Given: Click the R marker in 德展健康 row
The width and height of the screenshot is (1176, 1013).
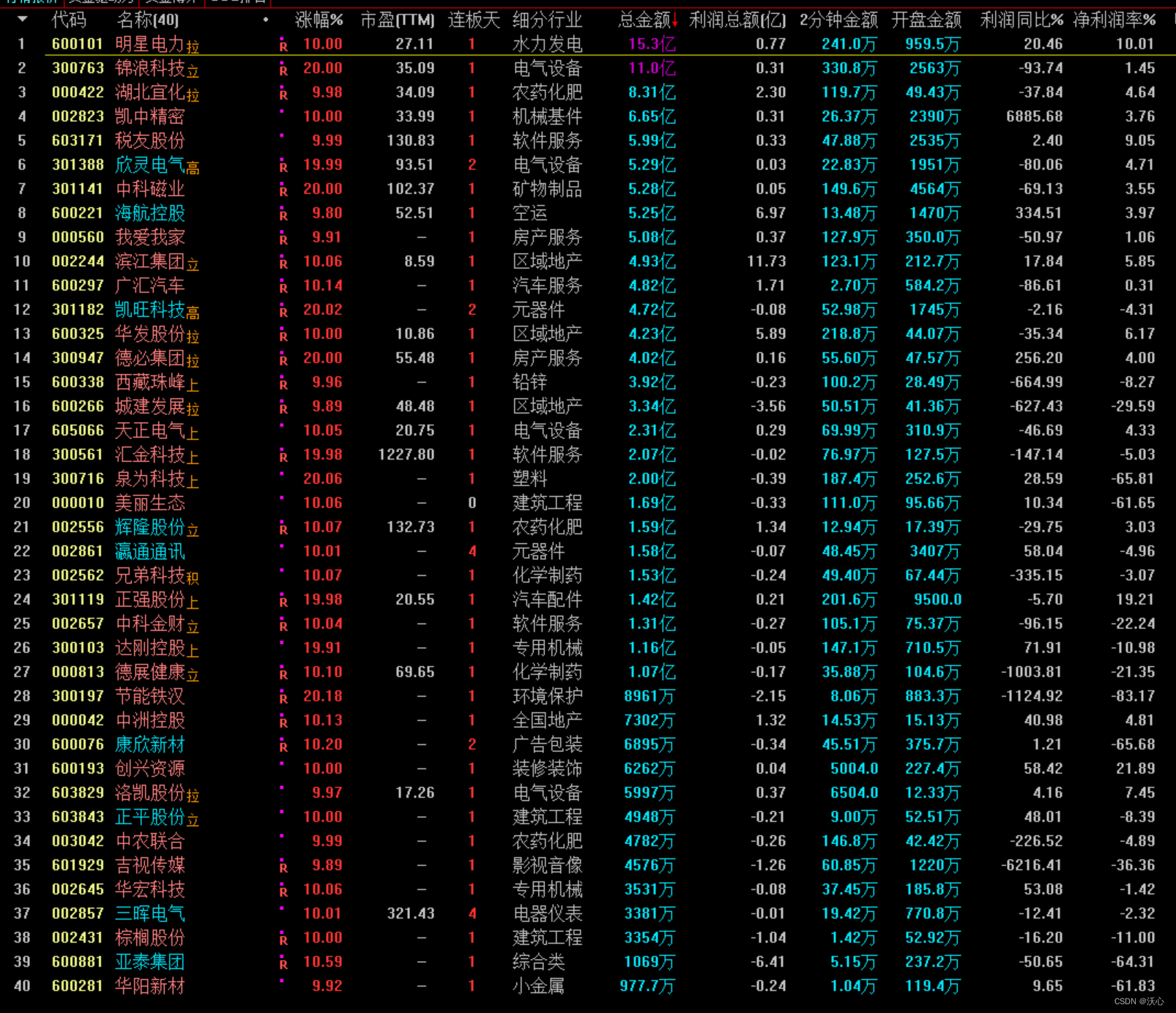Looking at the screenshot, I should click(283, 674).
